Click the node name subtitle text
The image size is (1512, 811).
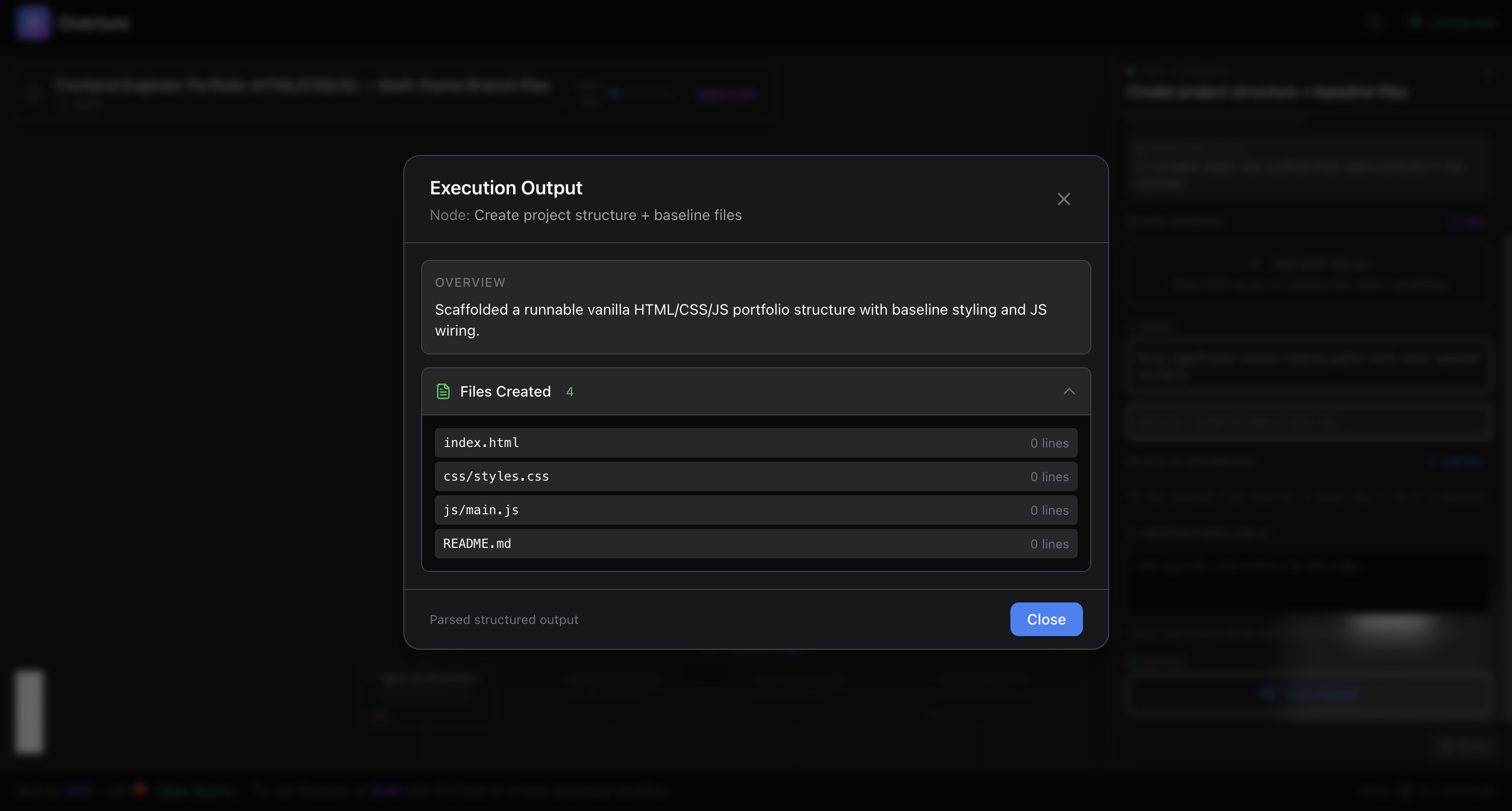point(608,215)
